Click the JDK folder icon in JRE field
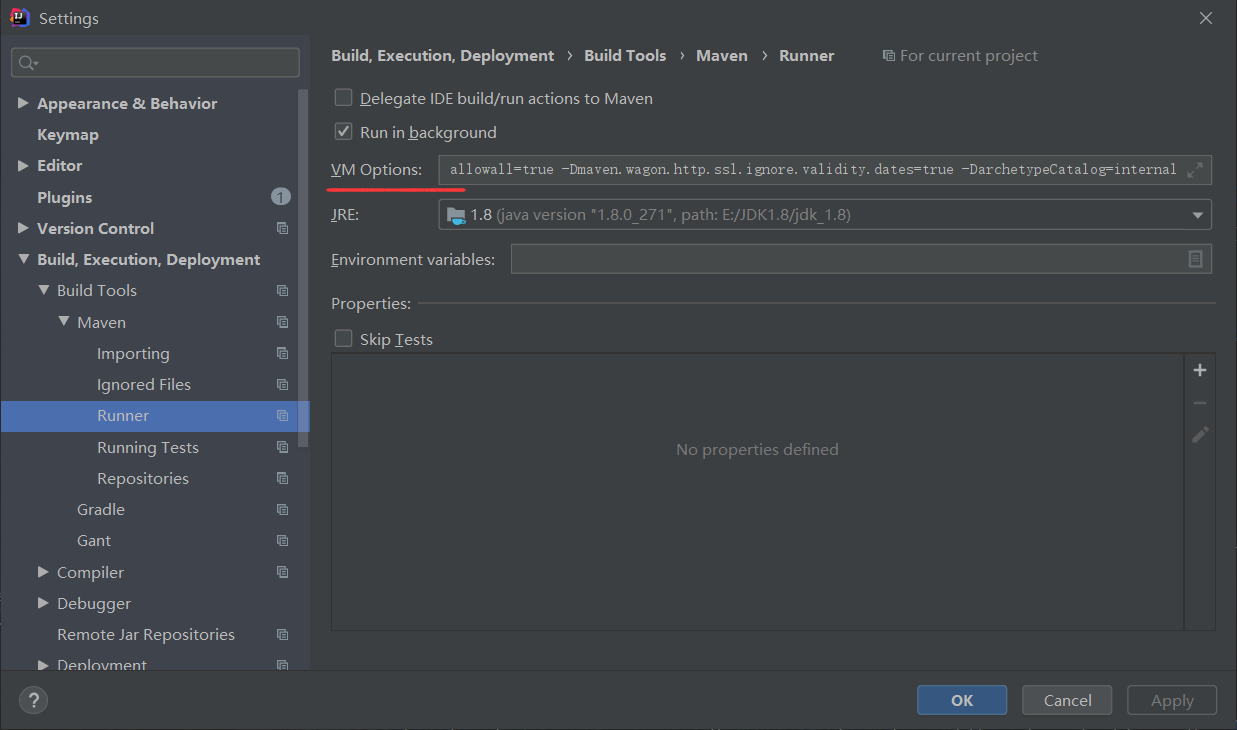The image size is (1237, 730). pyautogui.click(x=456, y=215)
